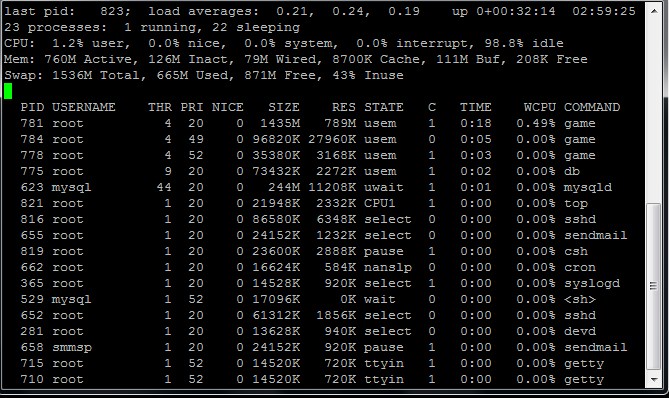Click the 789M resident memory value

pos(340,123)
